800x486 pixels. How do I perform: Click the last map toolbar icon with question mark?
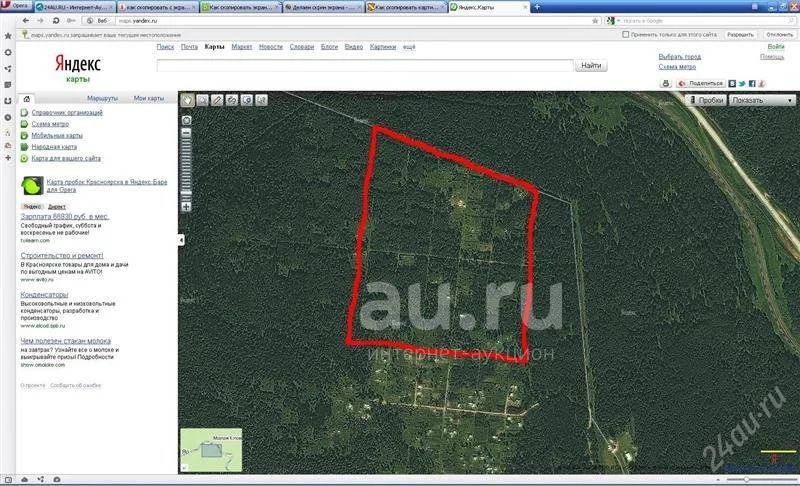pos(262,100)
